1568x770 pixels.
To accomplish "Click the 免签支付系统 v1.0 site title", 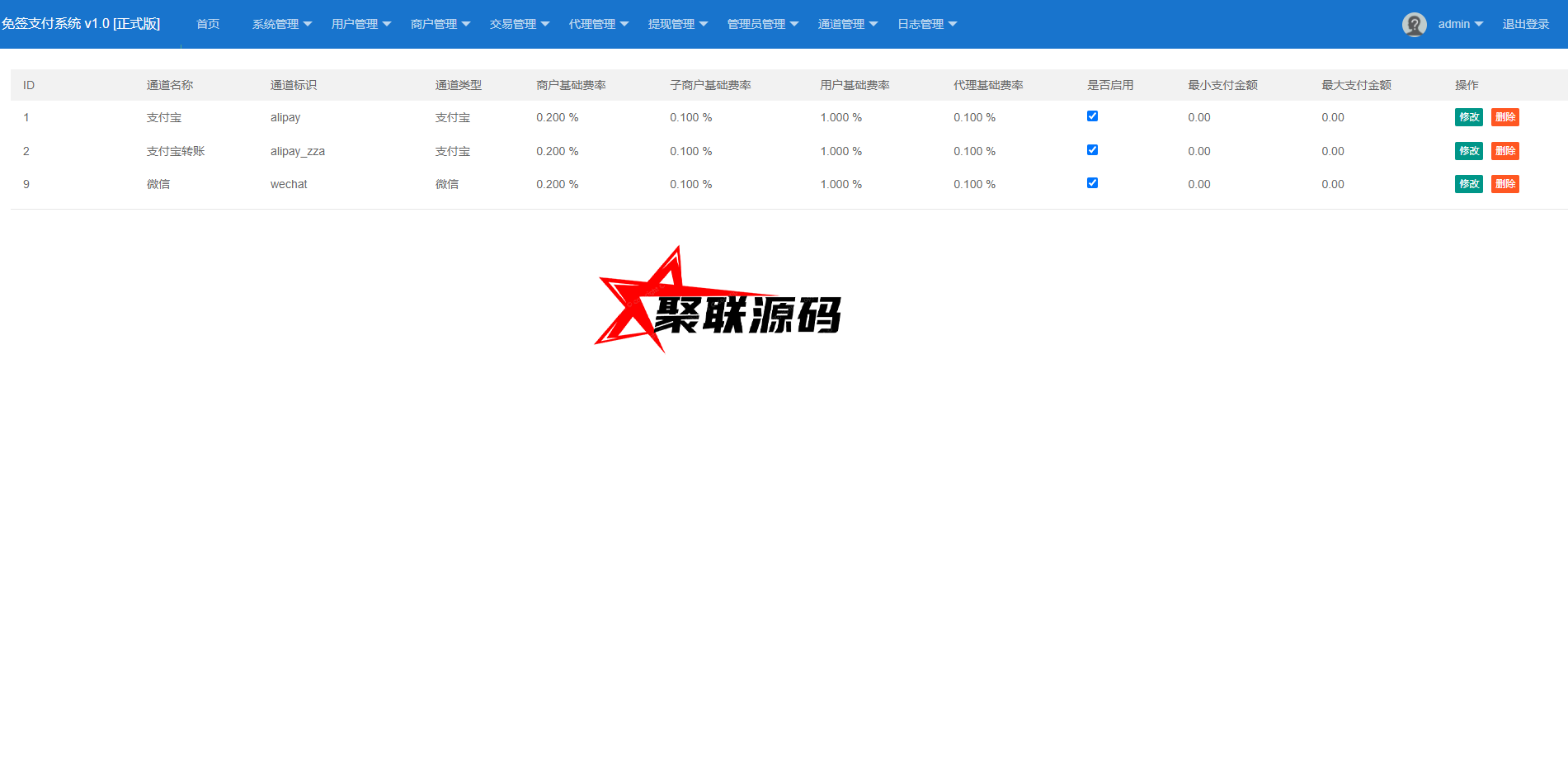I will point(81,24).
